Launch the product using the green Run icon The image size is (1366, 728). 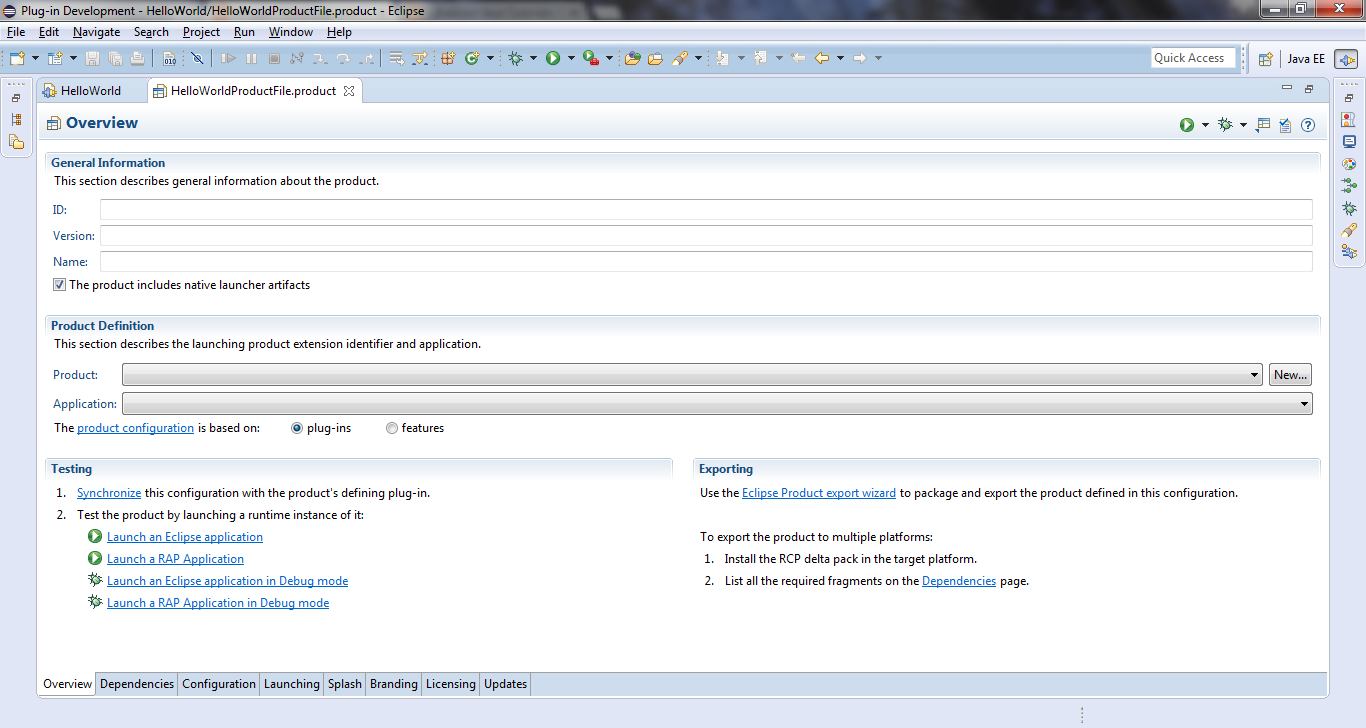click(1186, 124)
